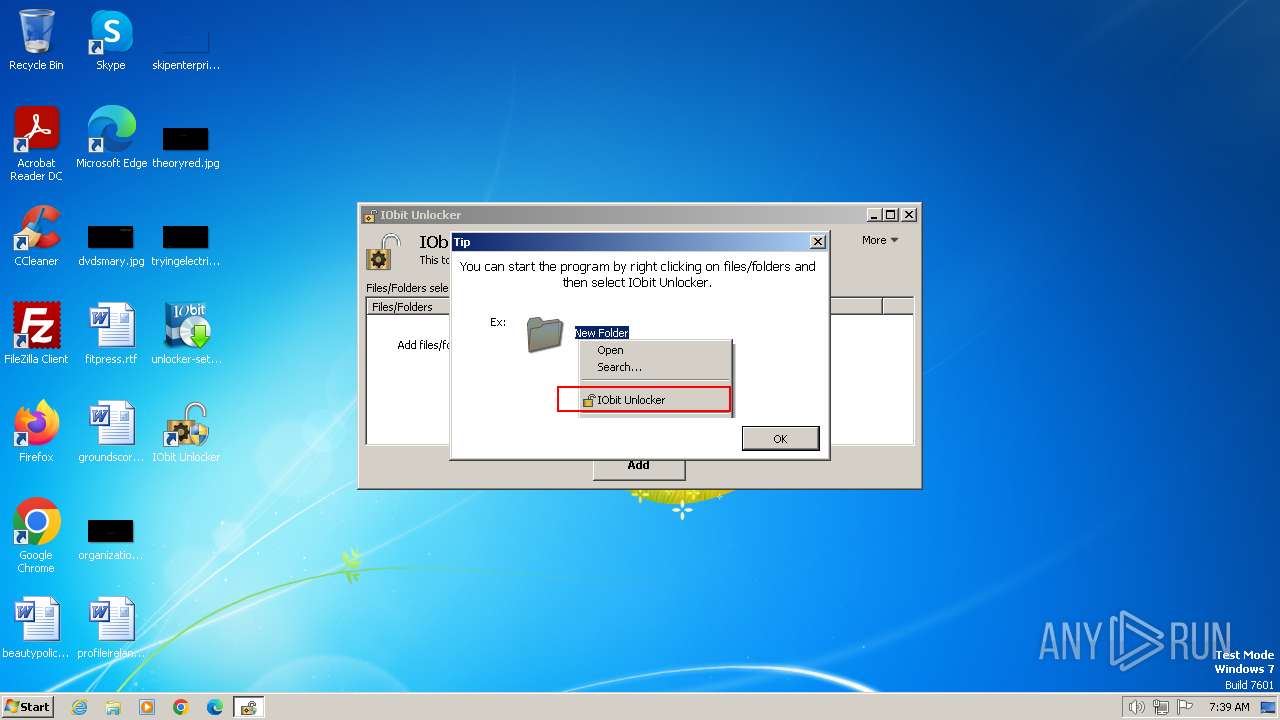Select the skipenterpri... desktop file
1280x720 pixels.
coord(186,47)
